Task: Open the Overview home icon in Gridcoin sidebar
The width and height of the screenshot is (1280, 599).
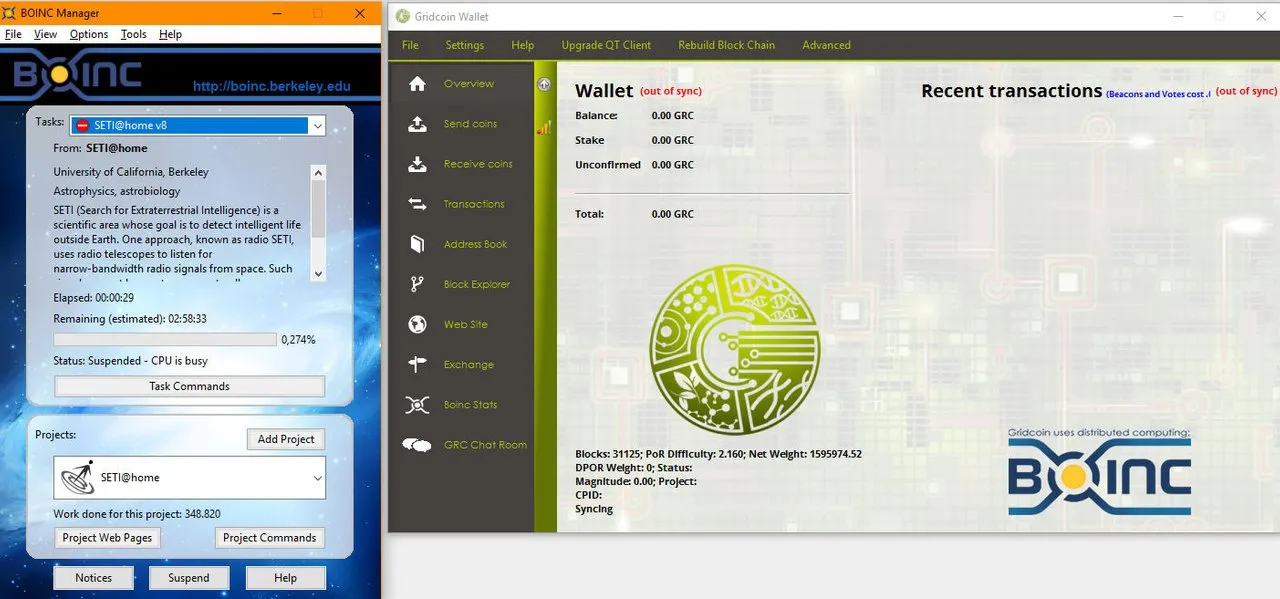Action: [418, 84]
